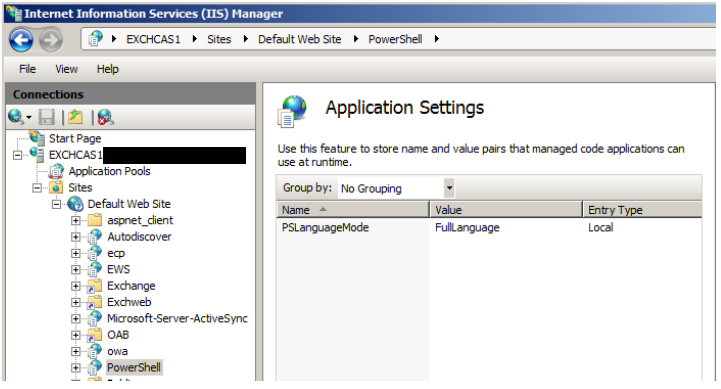
Task: Select Sites in the breadcrumb path
Action: tap(219, 40)
